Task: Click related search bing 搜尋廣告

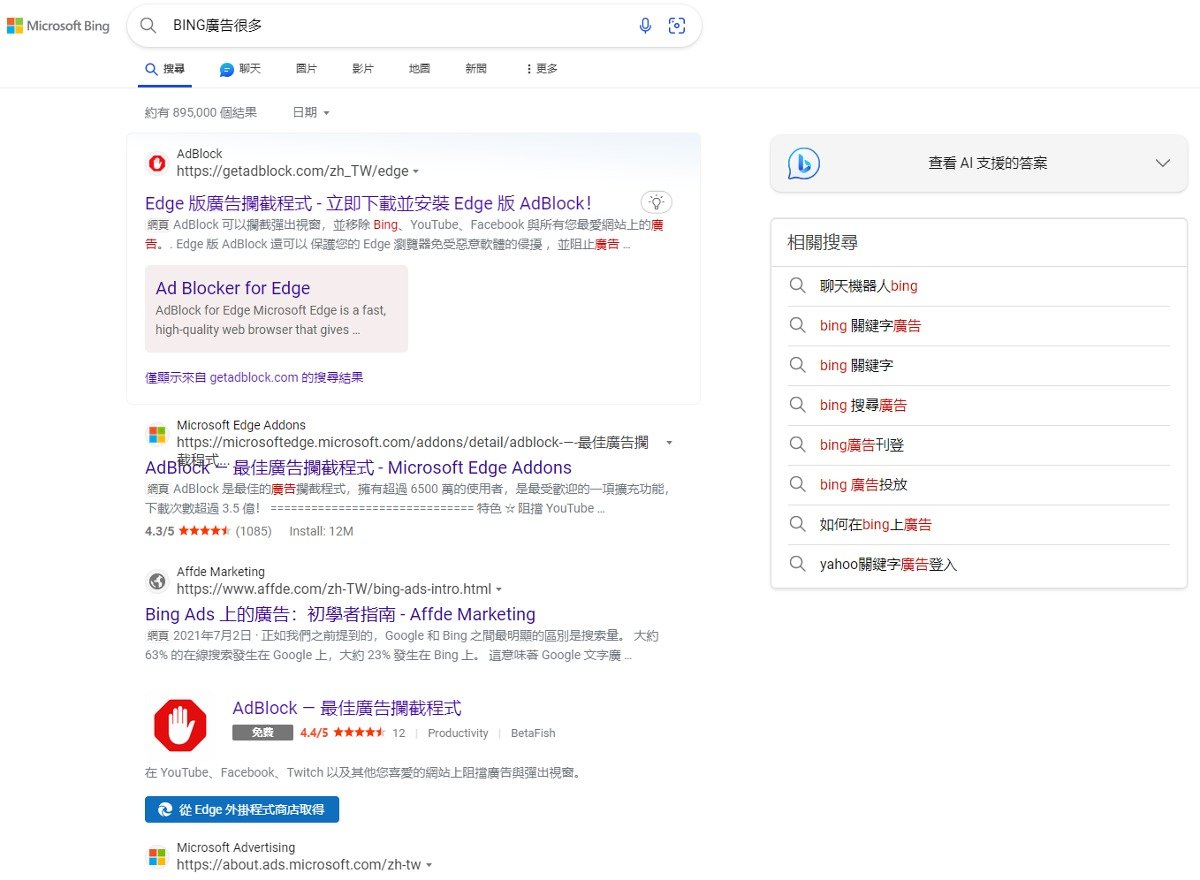Action: pyautogui.click(x=863, y=405)
